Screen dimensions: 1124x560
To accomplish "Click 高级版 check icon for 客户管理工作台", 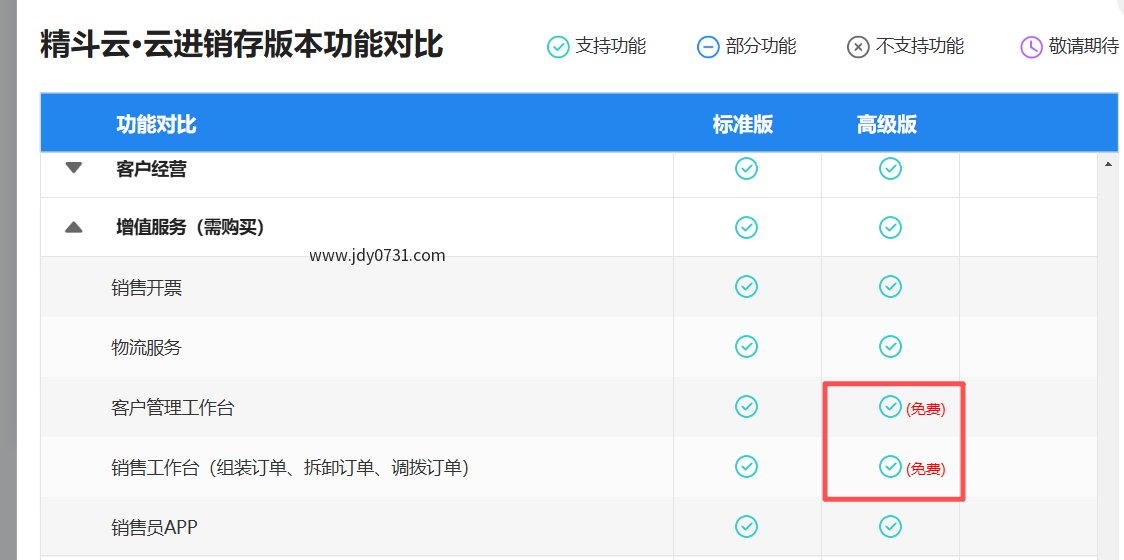I will [x=890, y=407].
